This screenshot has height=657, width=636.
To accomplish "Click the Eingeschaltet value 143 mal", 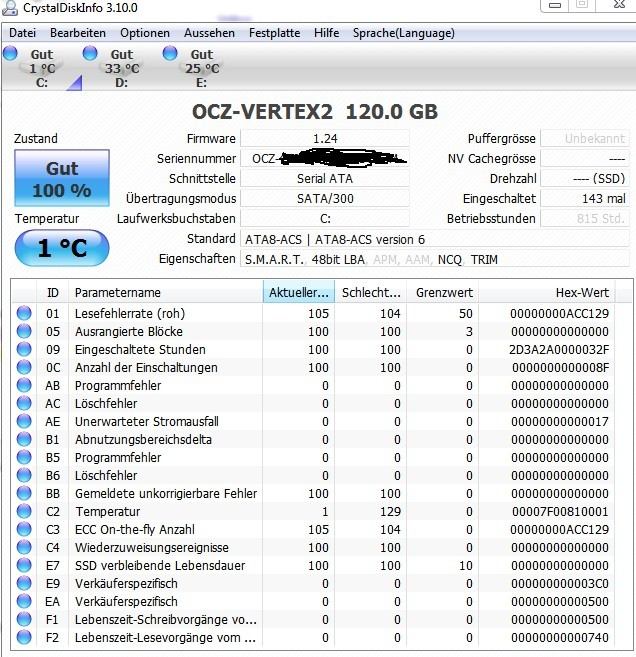I will click(585, 199).
